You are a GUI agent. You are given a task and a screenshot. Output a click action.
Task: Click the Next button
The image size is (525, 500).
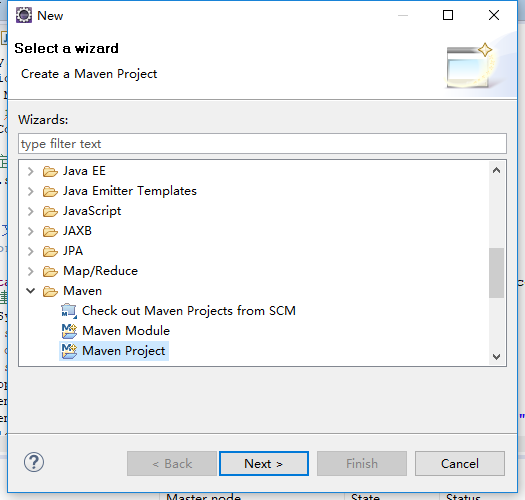pyautogui.click(x=264, y=463)
